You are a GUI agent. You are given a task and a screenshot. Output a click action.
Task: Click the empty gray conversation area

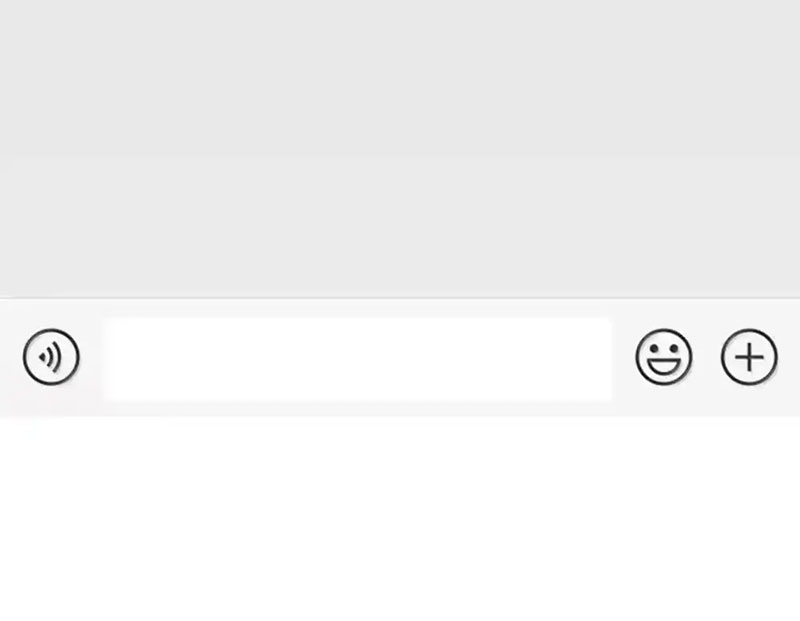(x=400, y=148)
